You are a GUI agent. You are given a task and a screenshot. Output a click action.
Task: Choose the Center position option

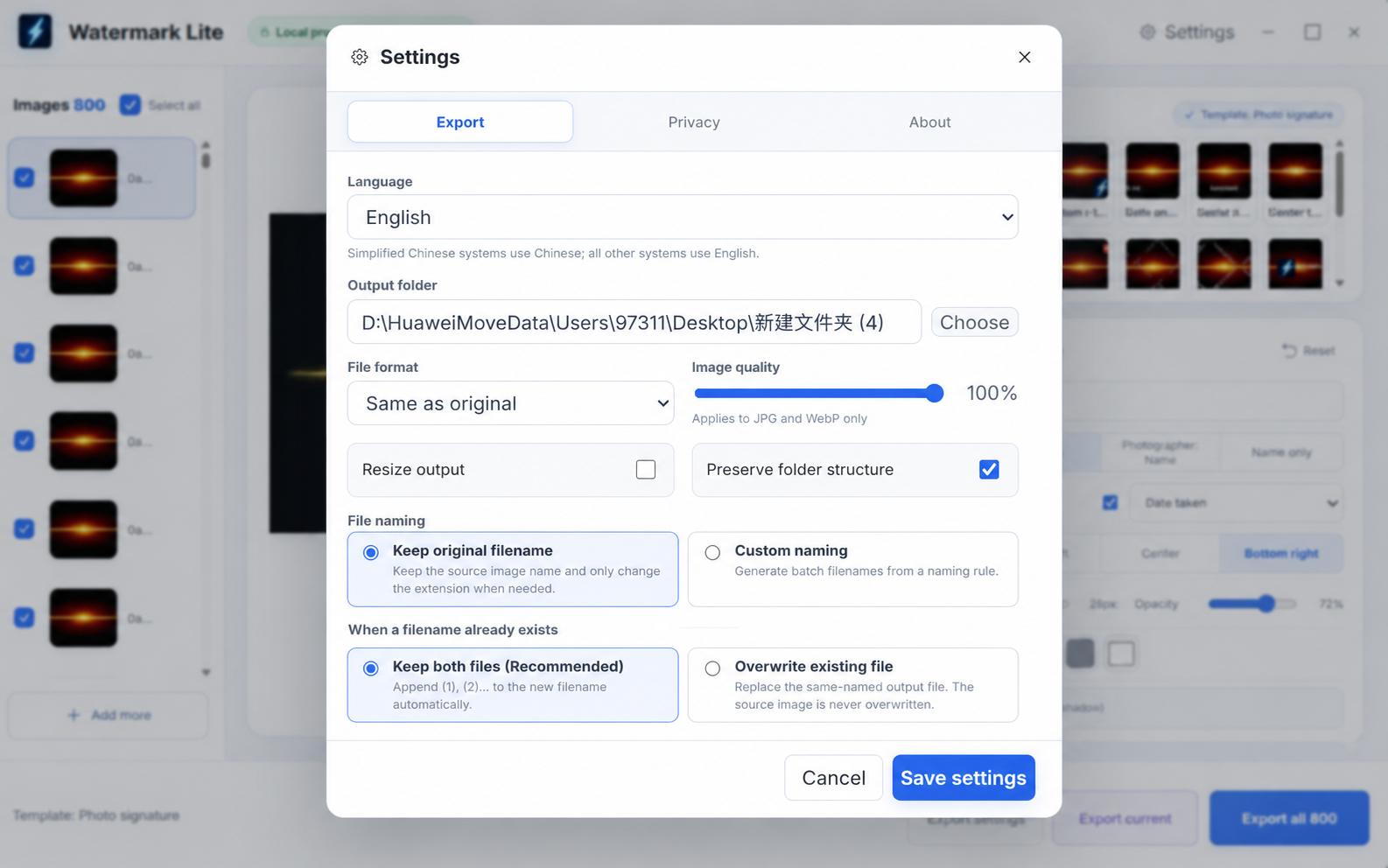point(1160,554)
